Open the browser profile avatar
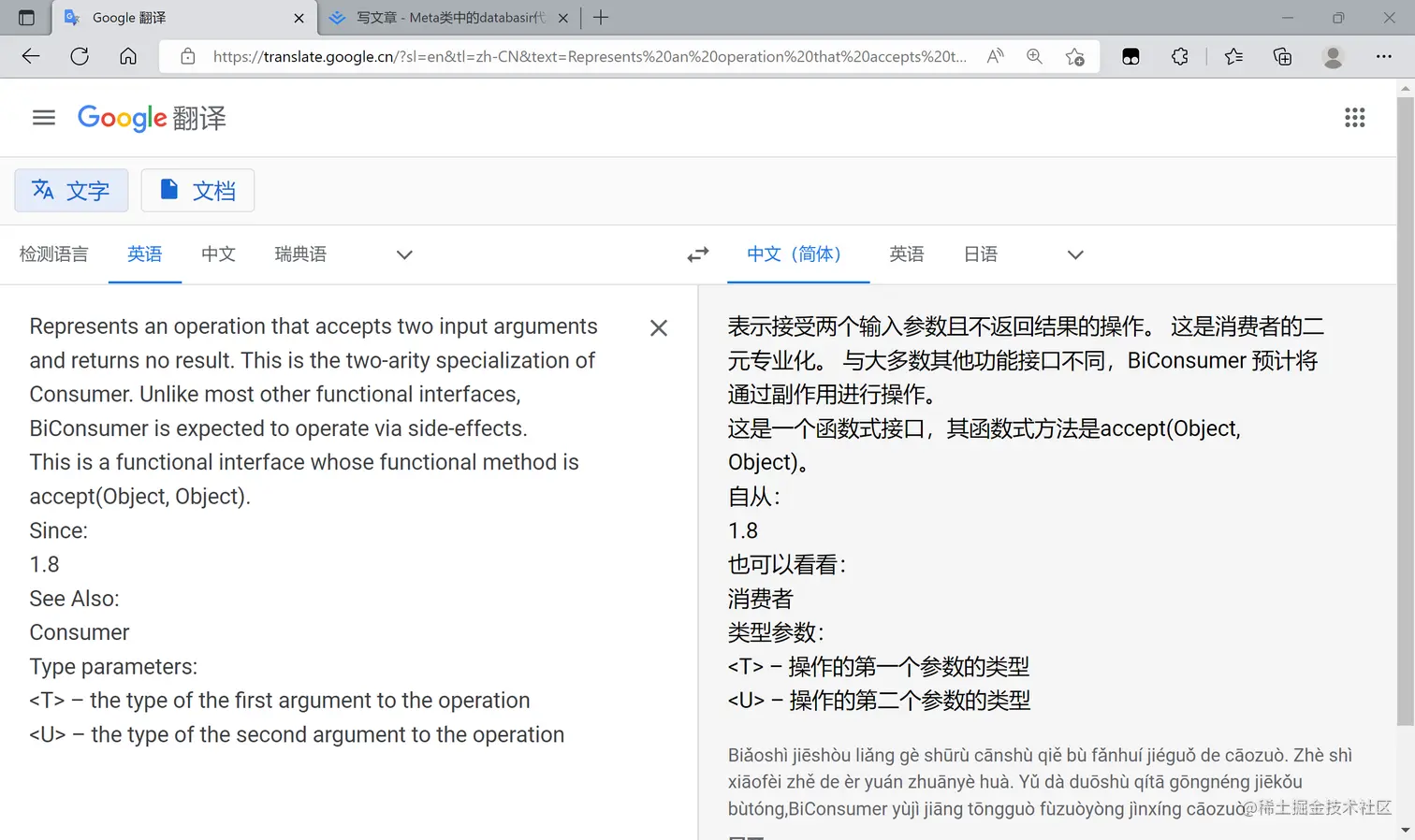1415x840 pixels. (1333, 56)
